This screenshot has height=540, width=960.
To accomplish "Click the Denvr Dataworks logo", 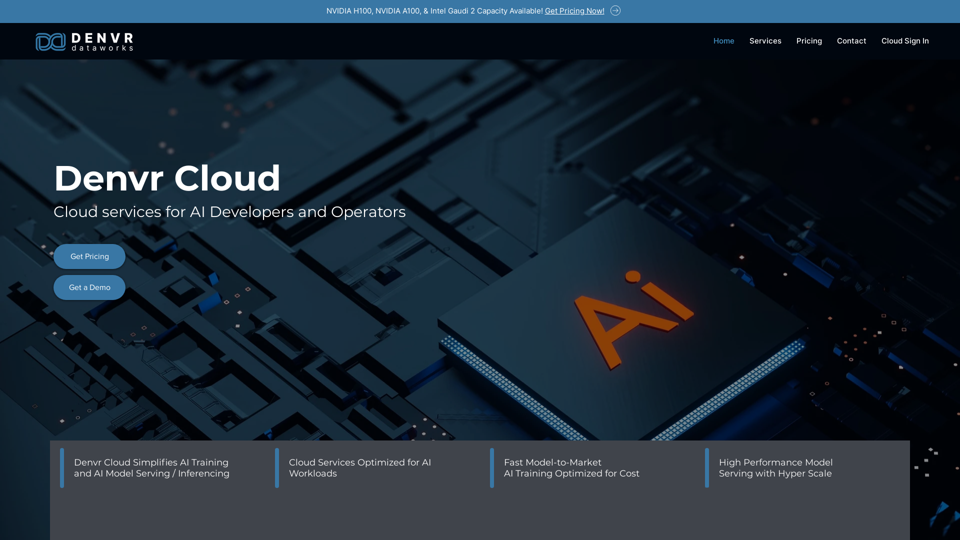I will tap(84, 42).
